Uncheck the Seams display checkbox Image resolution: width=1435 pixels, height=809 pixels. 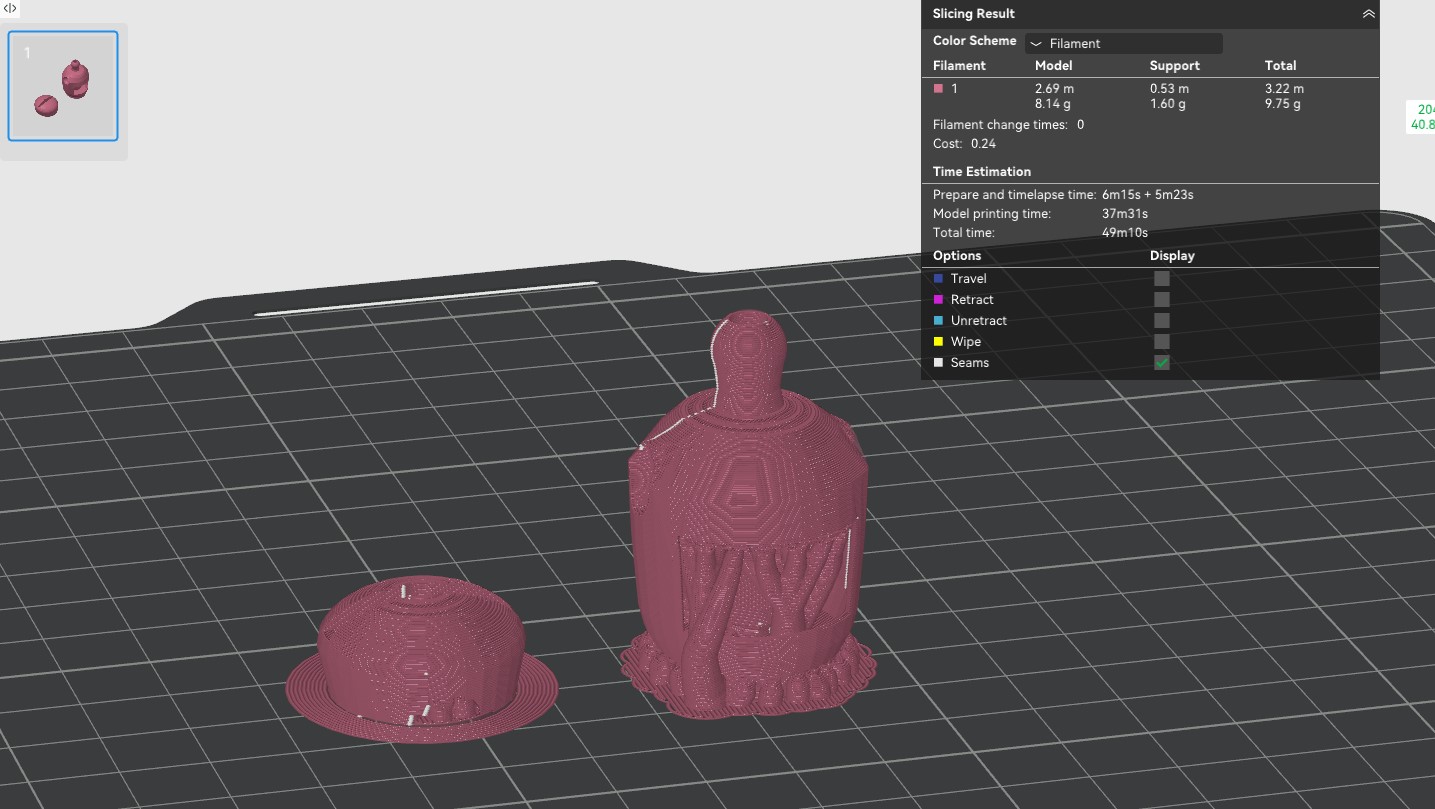point(1161,363)
